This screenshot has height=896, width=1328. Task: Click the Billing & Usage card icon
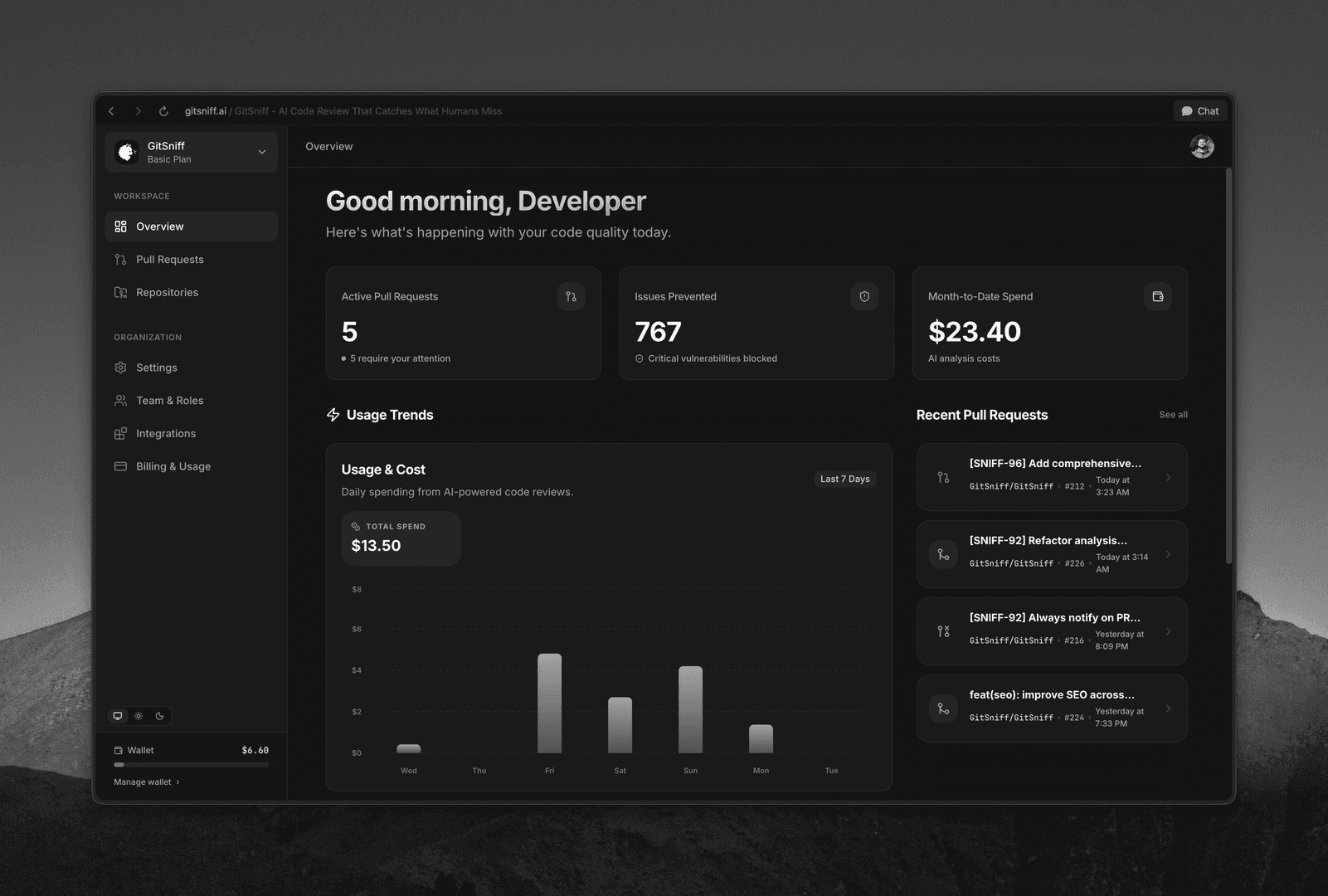tap(120, 466)
